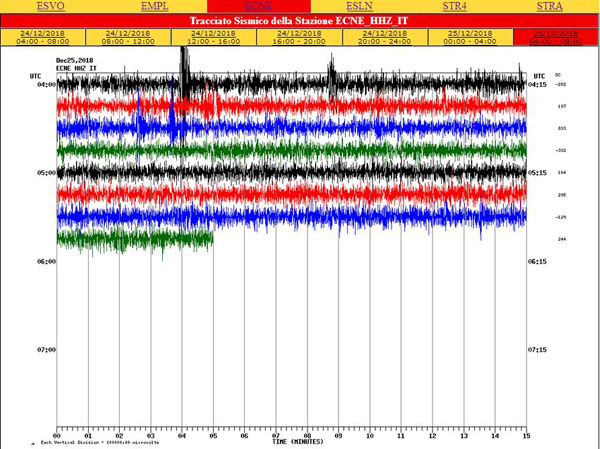Click the 05:00 UTC label on left axis
This screenshot has height=449, width=600.
pyautogui.click(x=46, y=173)
